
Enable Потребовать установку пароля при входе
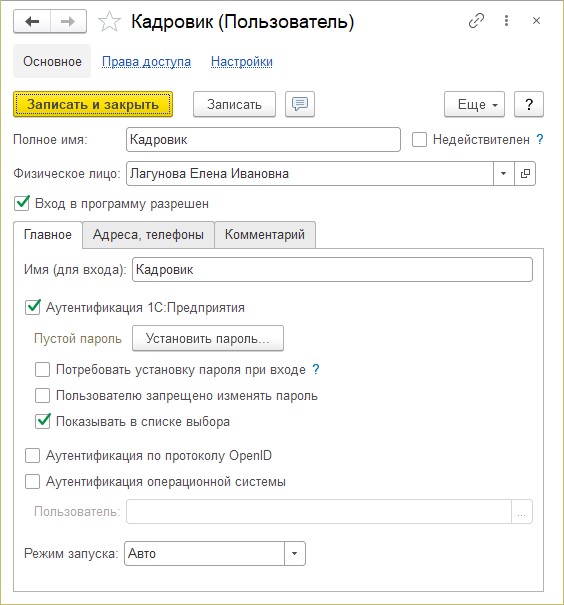tap(42, 370)
